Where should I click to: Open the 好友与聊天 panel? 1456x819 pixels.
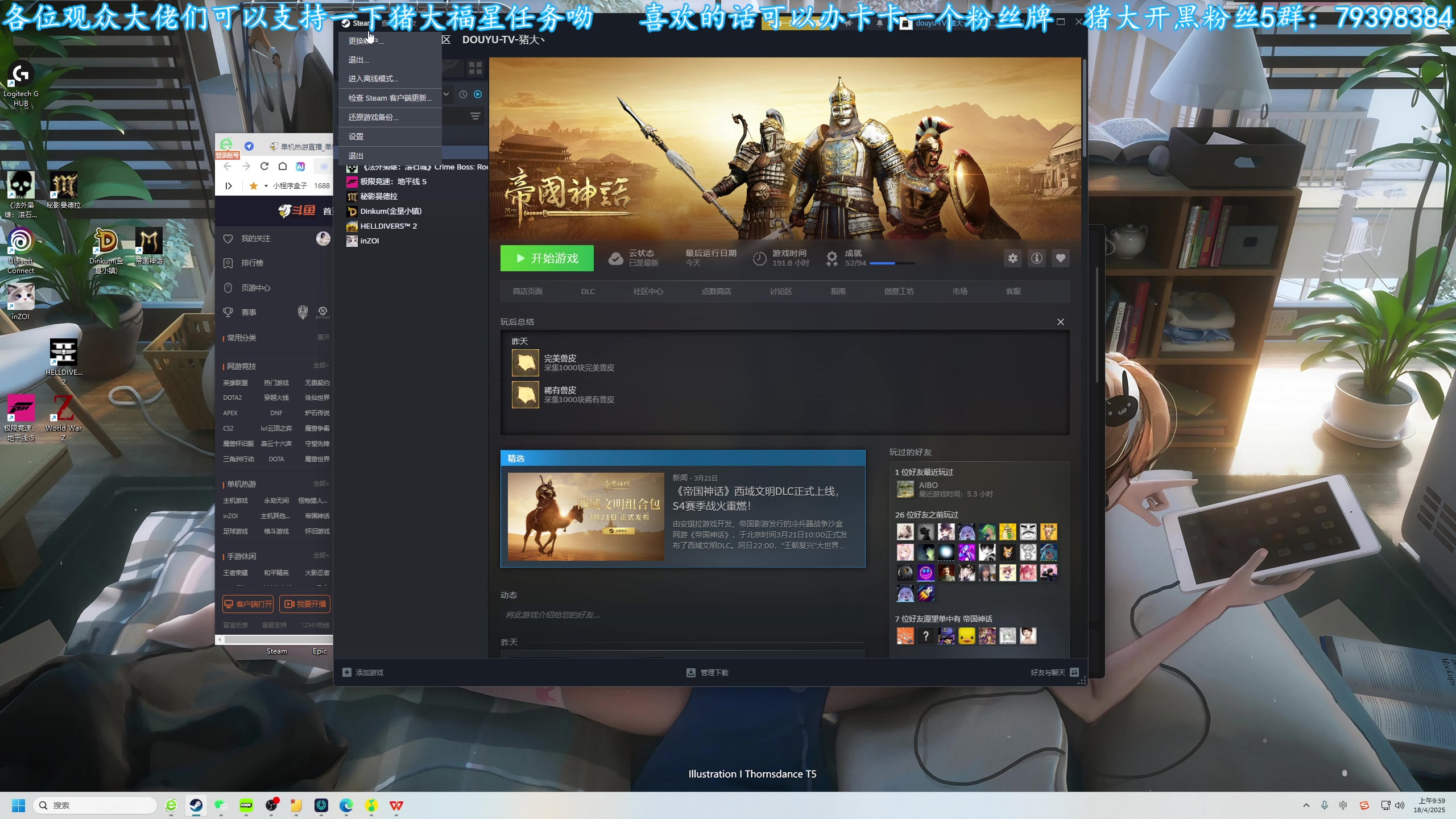tap(1054, 672)
